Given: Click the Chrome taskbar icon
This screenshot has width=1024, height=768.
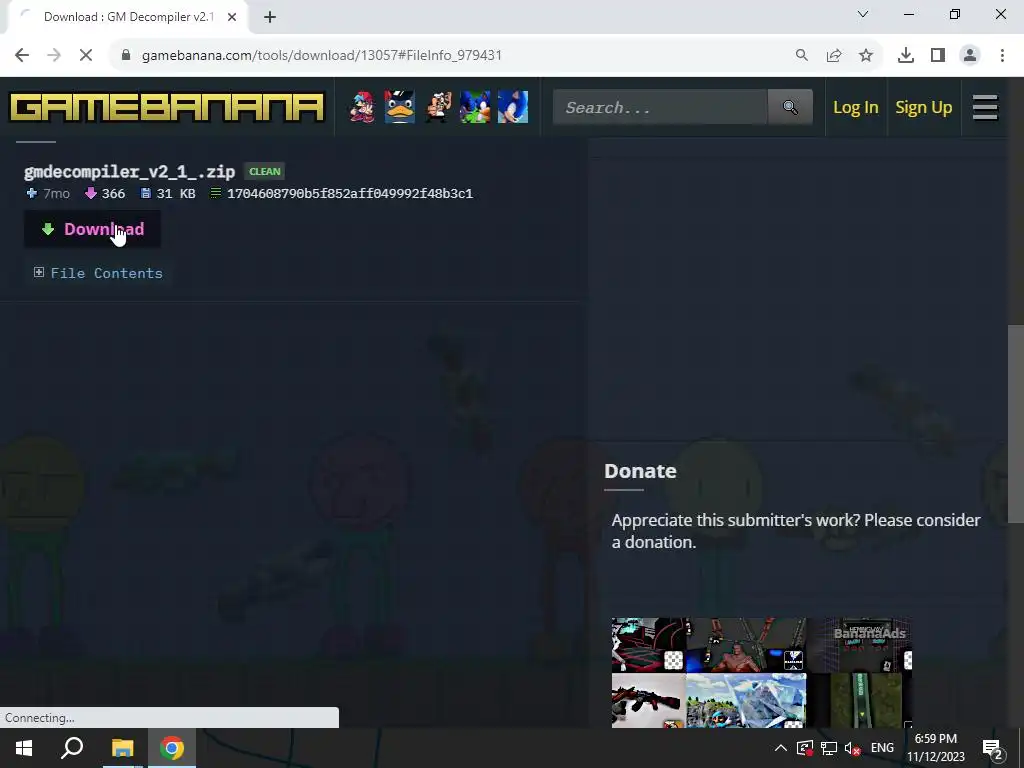Looking at the screenshot, I should [x=172, y=748].
